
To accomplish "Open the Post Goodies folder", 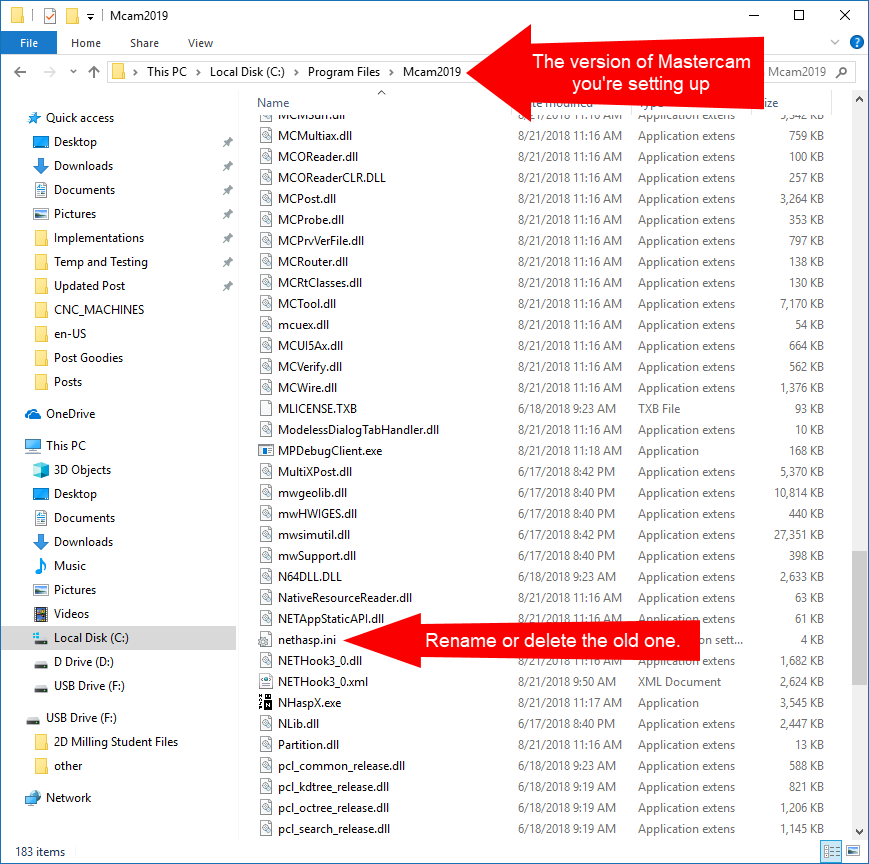I will pos(88,358).
